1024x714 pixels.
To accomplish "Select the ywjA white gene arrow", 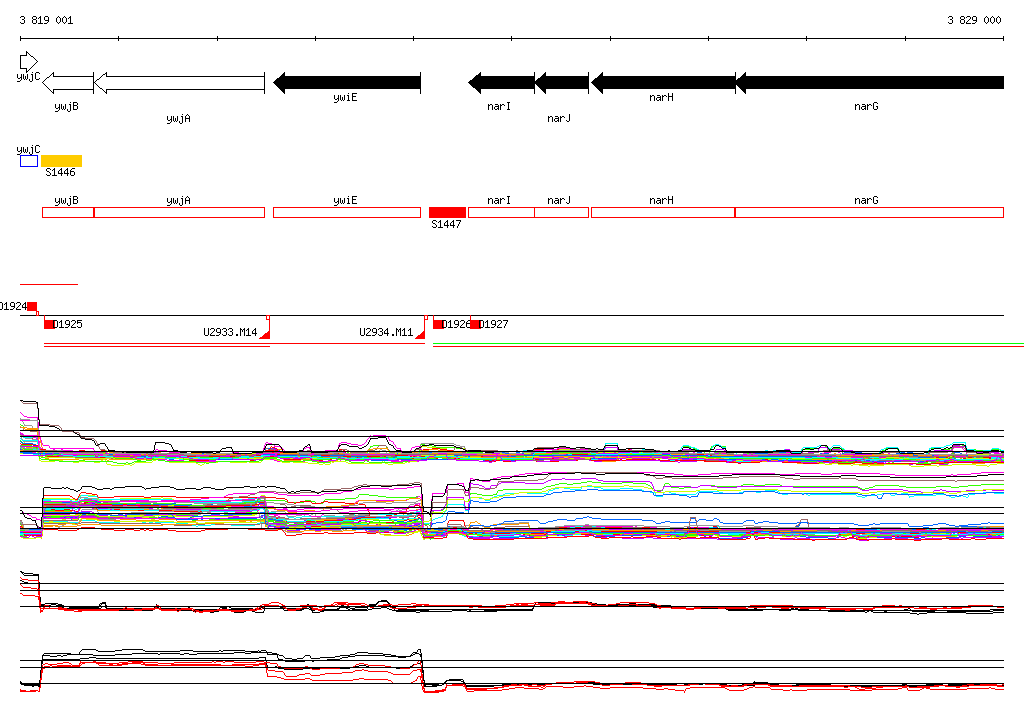I will (x=180, y=83).
